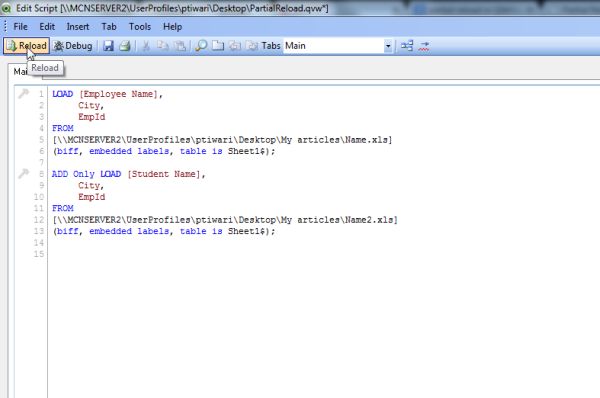The height and width of the screenshot is (398, 600).
Task: Open the Edit menu
Action: point(47,27)
